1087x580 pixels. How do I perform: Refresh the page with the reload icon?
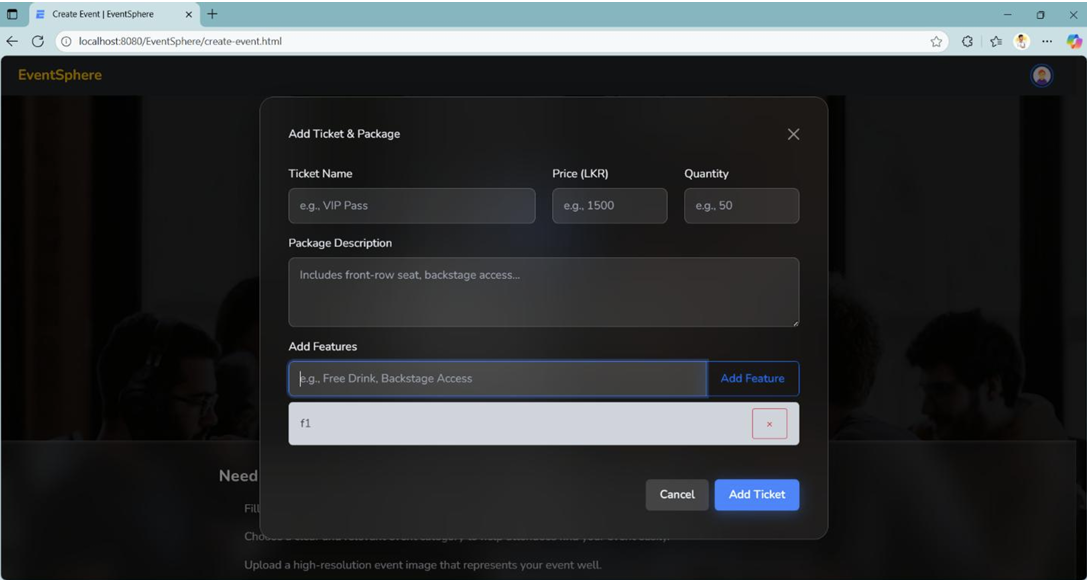pos(38,41)
